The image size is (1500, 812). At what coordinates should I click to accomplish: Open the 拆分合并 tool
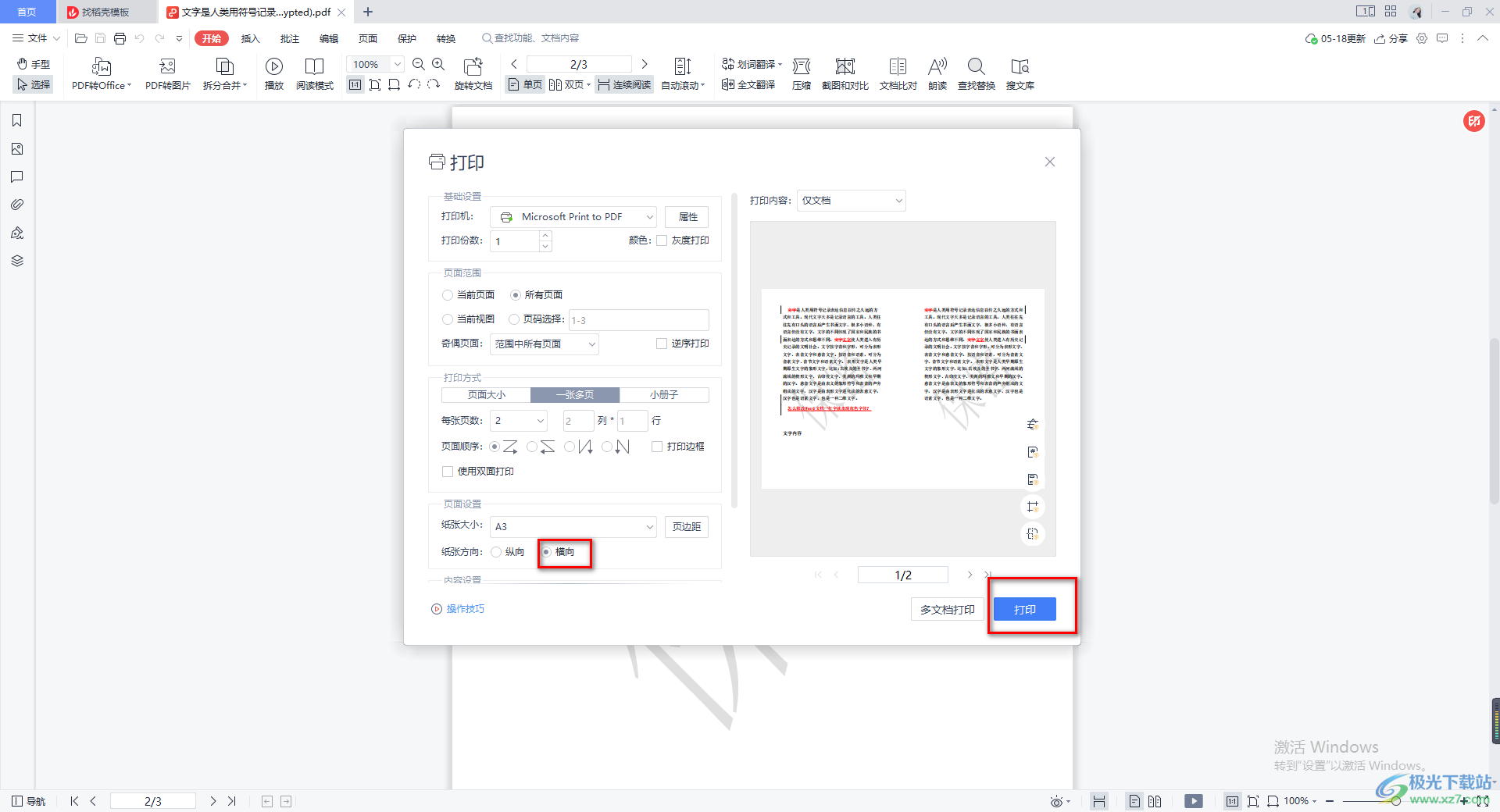coord(224,74)
